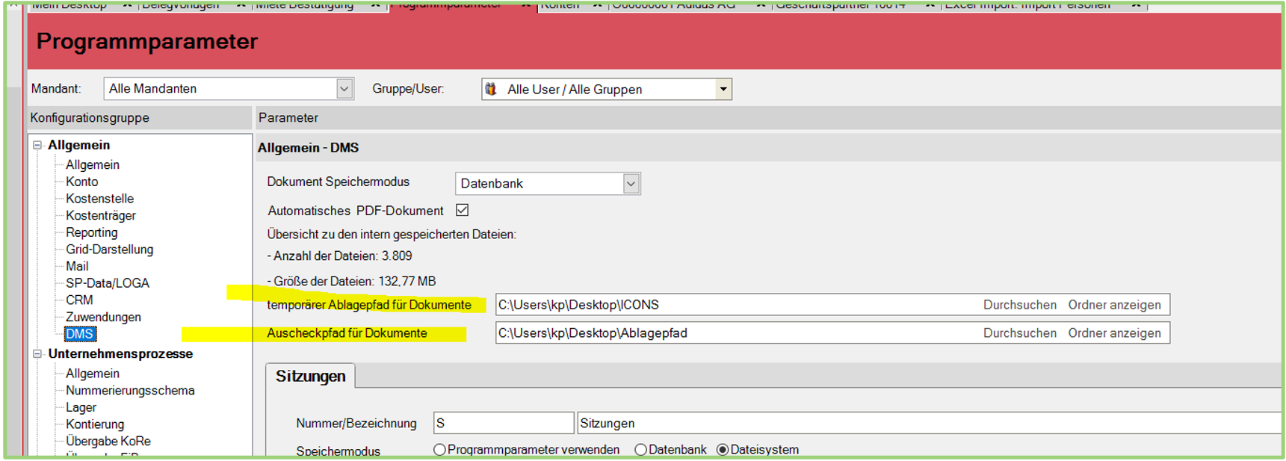Toggle the Automatisches PDF-Dokument checkbox

pyautogui.click(x=462, y=210)
